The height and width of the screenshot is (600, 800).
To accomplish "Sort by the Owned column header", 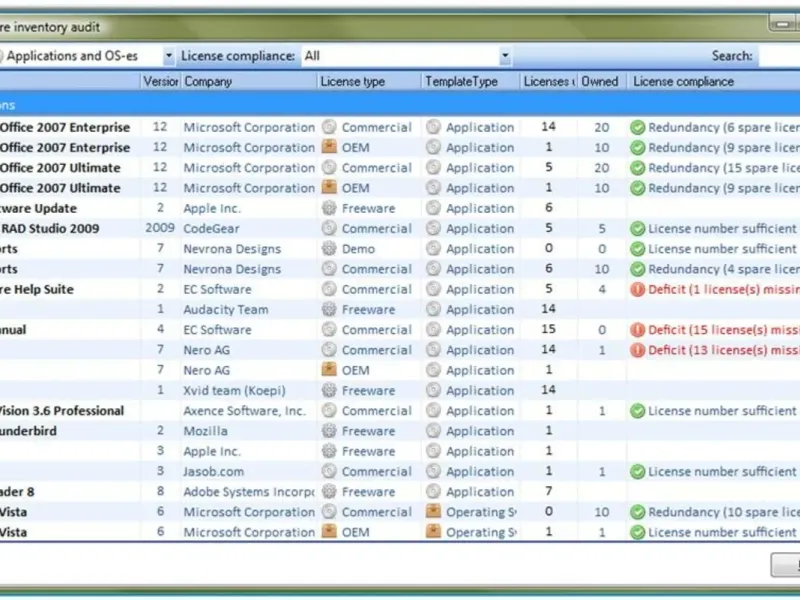I will 602,82.
